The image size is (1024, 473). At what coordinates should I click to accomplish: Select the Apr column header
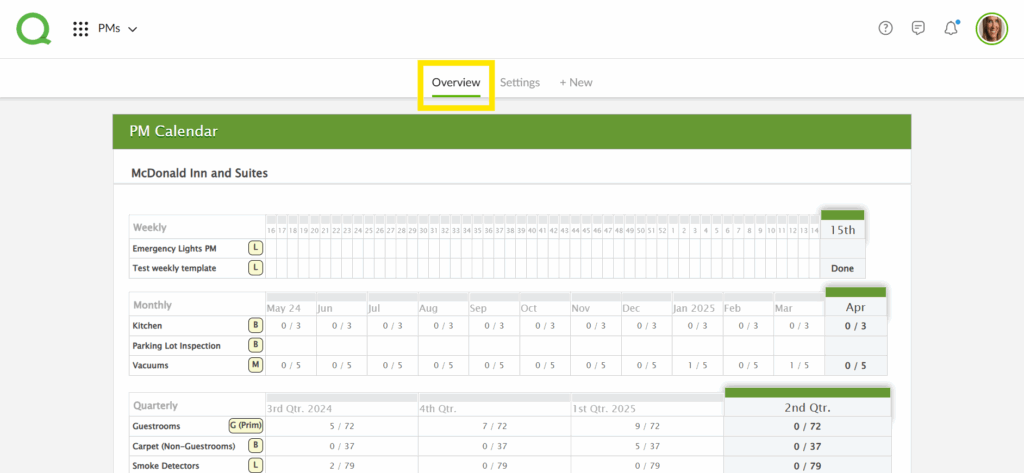855,309
